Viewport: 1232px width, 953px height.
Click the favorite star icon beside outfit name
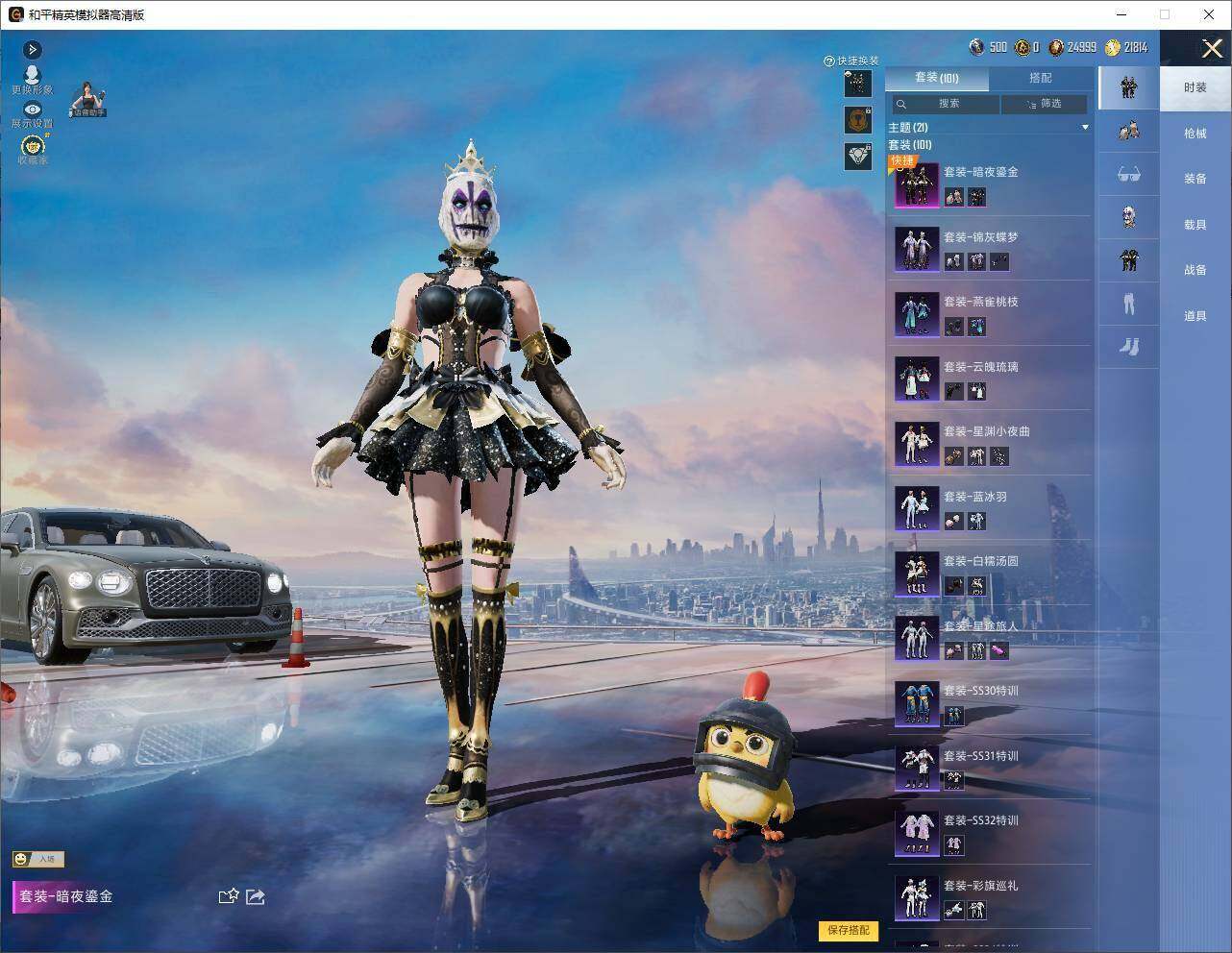click(x=228, y=896)
